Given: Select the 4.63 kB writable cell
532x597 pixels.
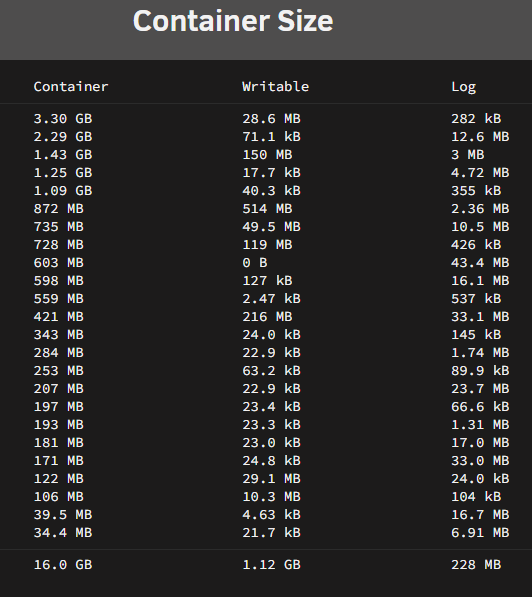Looking at the screenshot, I should coord(272,515).
